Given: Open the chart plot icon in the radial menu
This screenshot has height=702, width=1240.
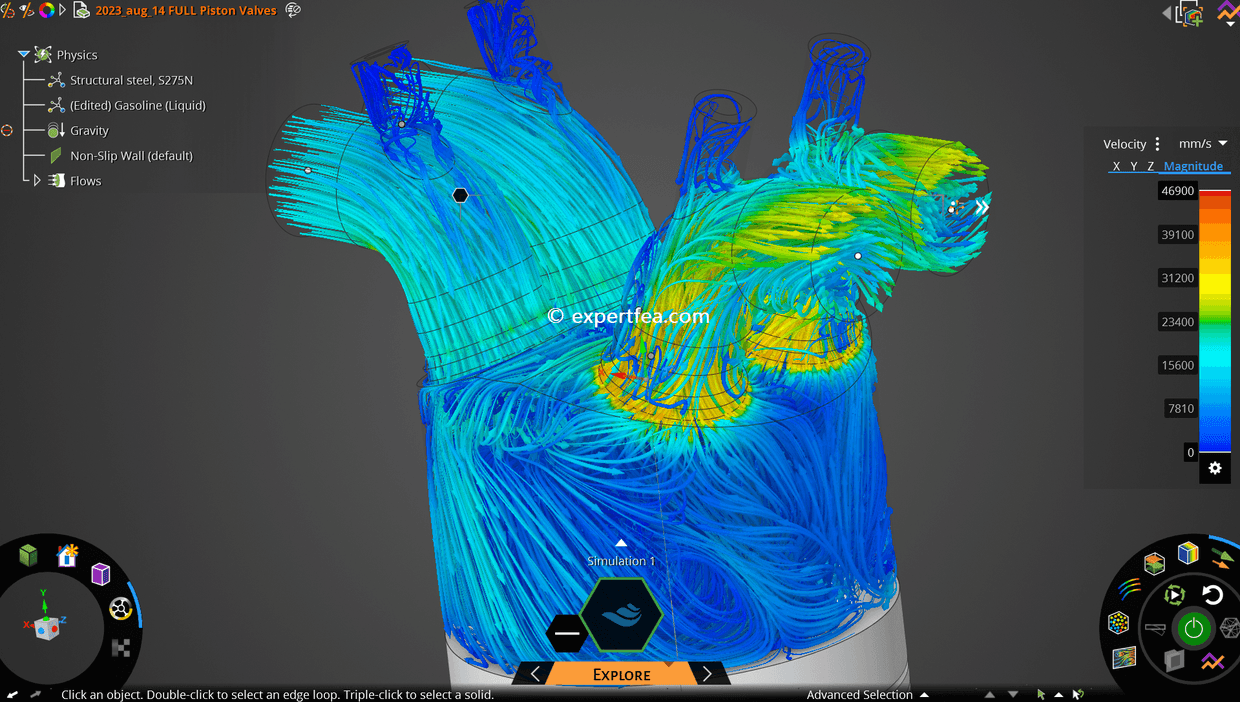Looking at the screenshot, I should (1212, 659).
